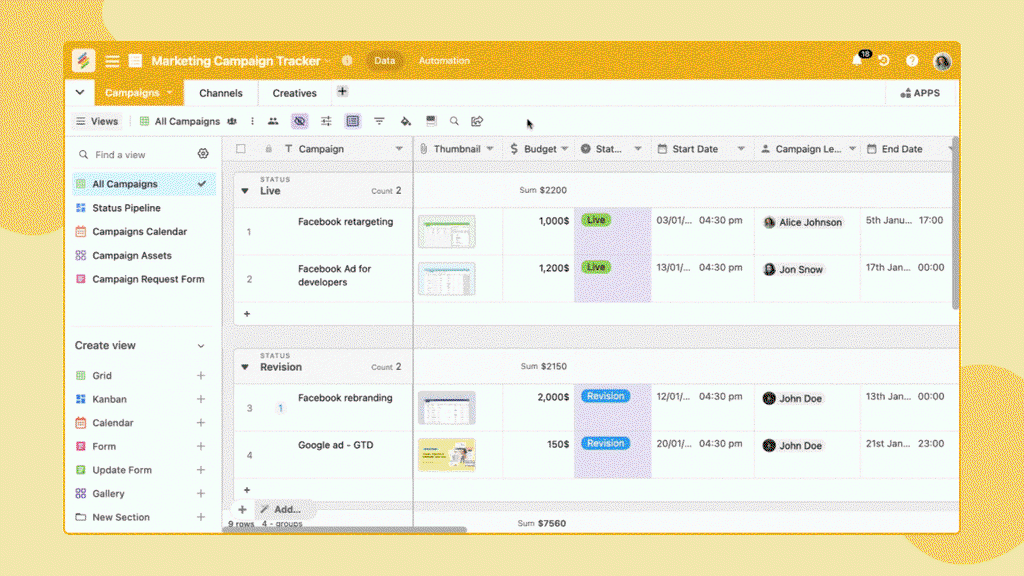The image size is (1024, 576).
Task: Click the Live status tag for Facebook retargeting
Action: (596, 220)
